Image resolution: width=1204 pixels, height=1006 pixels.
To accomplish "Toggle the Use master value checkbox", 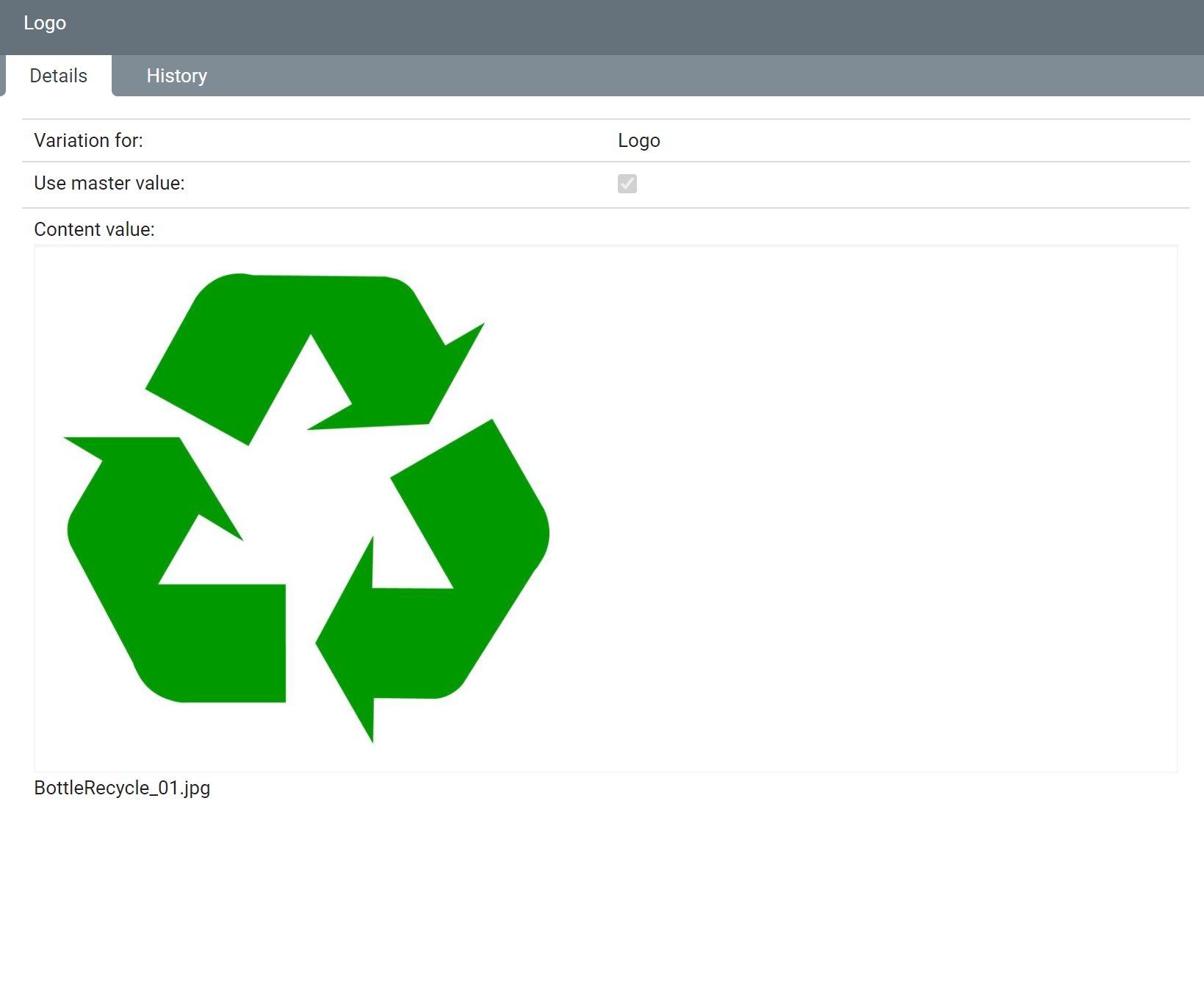I will (x=627, y=184).
